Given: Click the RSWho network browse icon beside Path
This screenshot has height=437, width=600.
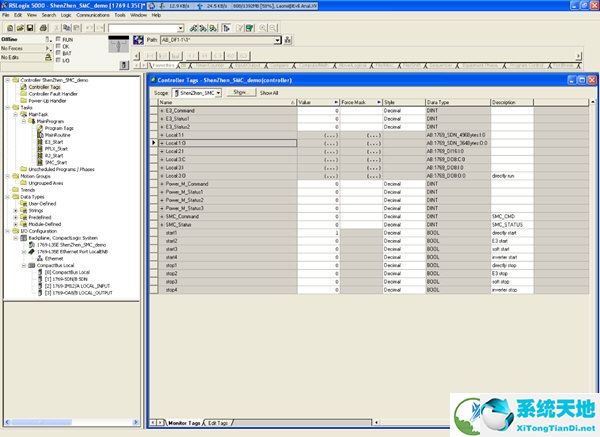Looking at the screenshot, I should 288,40.
